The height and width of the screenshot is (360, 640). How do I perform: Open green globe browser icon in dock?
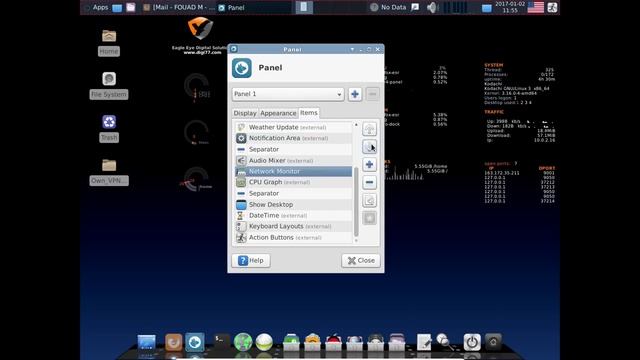(x=243, y=342)
